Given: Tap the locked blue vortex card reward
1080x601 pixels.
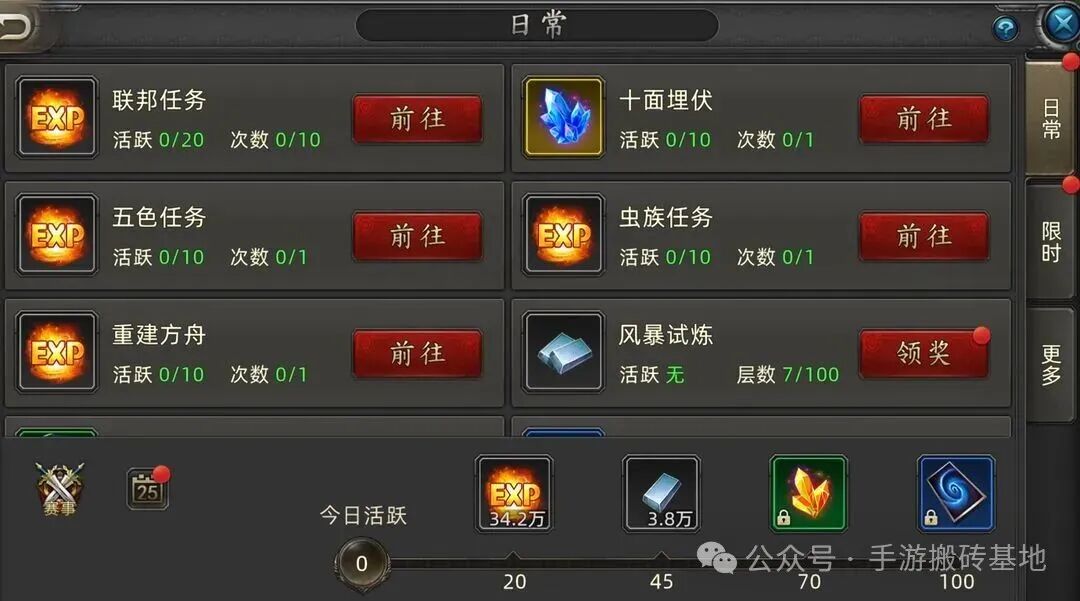Looking at the screenshot, I should [x=956, y=494].
